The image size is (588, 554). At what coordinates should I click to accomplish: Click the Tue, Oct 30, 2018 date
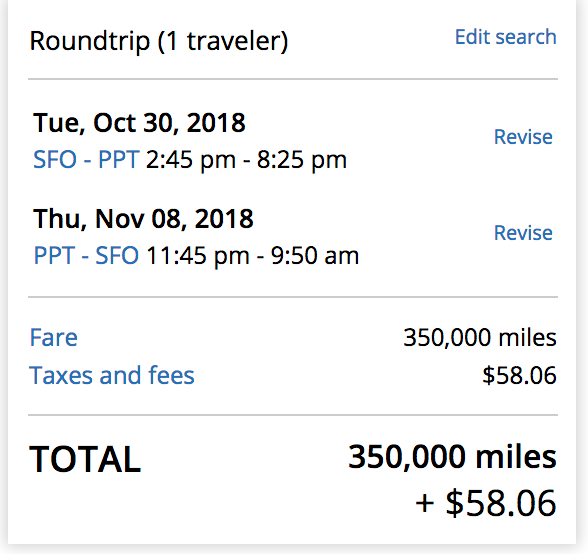pyautogui.click(x=139, y=123)
